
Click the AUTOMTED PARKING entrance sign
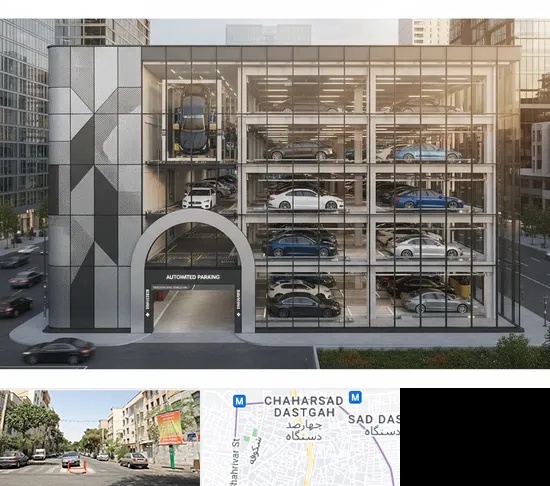pyautogui.click(x=193, y=277)
